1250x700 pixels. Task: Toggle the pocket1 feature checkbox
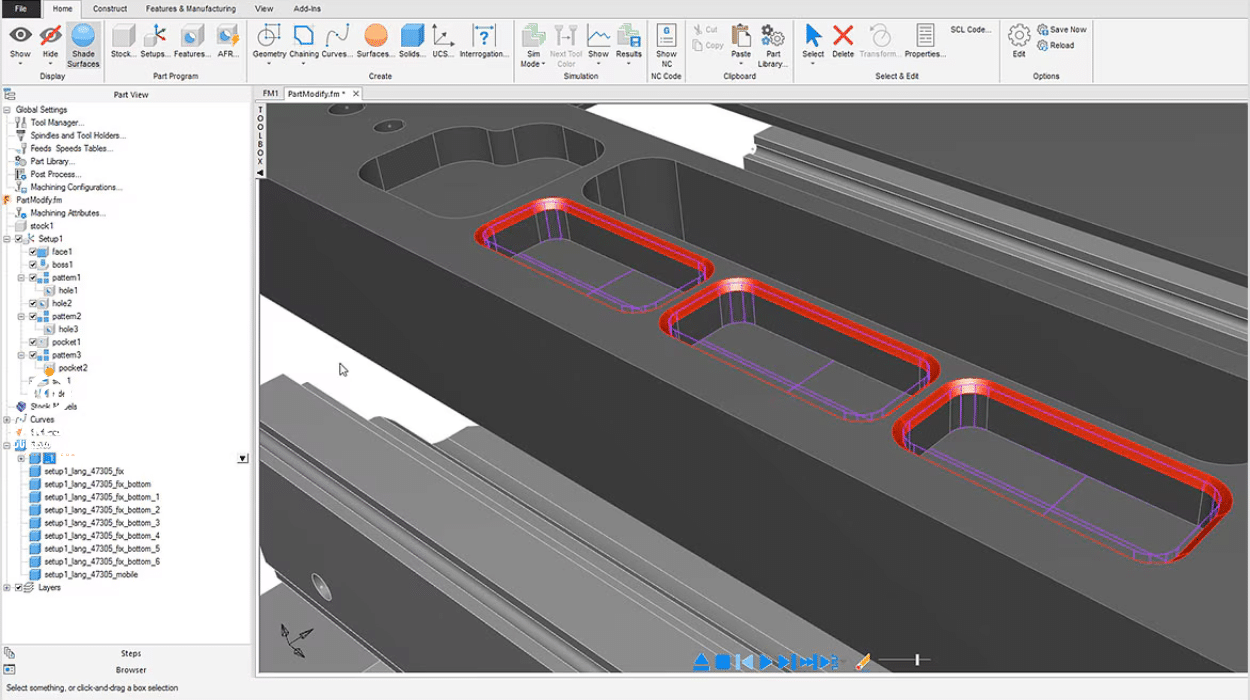point(33,342)
